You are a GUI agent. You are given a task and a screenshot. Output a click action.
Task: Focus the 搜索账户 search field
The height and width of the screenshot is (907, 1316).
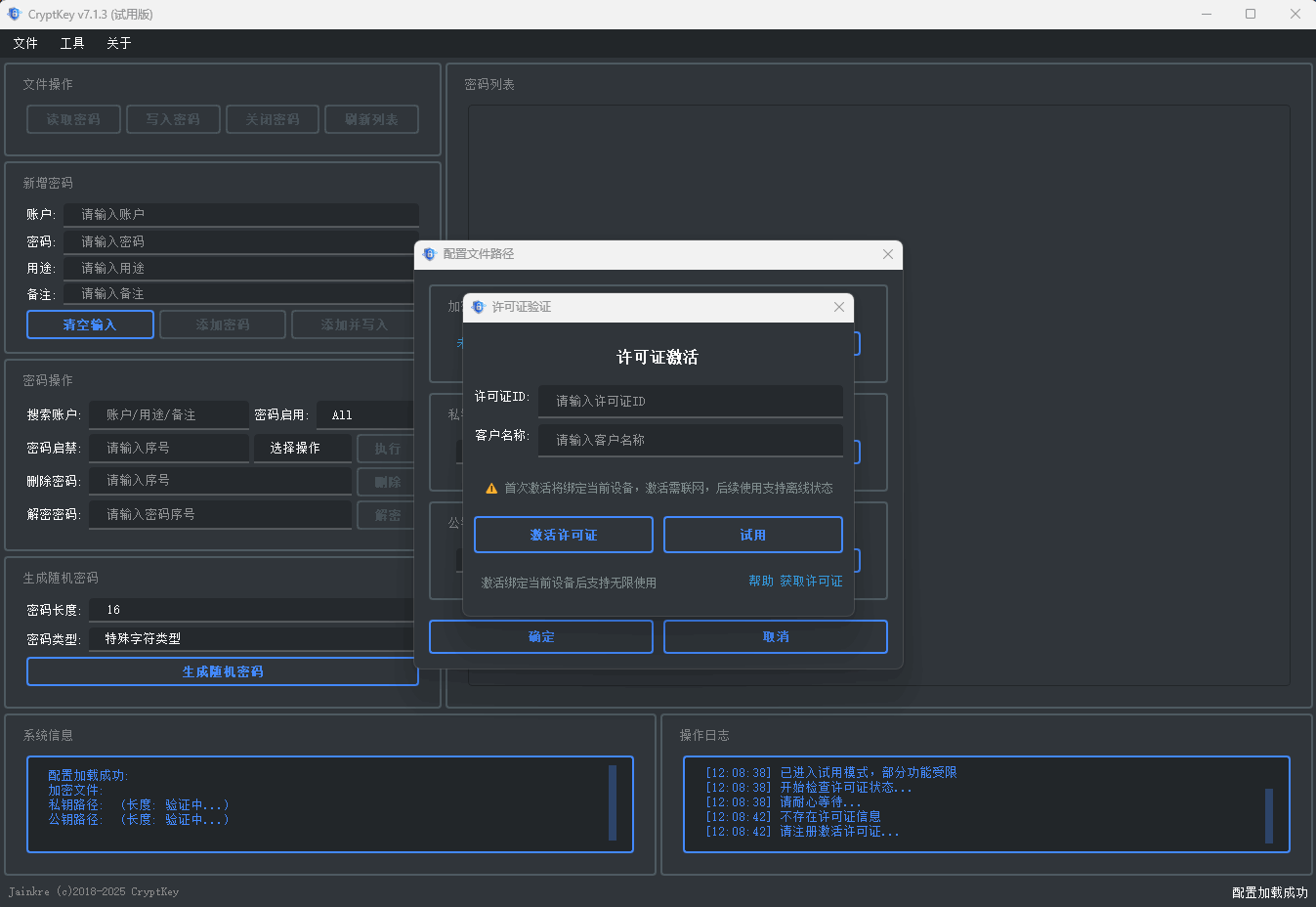(x=169, y=415)
